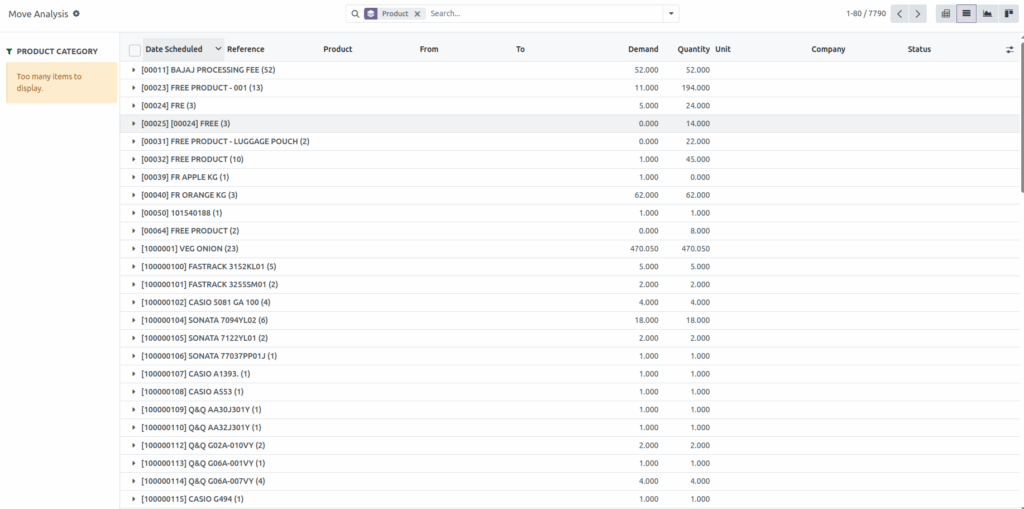Remove the Product group-by facet
Image resolution: width=1024 pixels, height=509 pixels.
pyautogui.click(x=417, y=14)
